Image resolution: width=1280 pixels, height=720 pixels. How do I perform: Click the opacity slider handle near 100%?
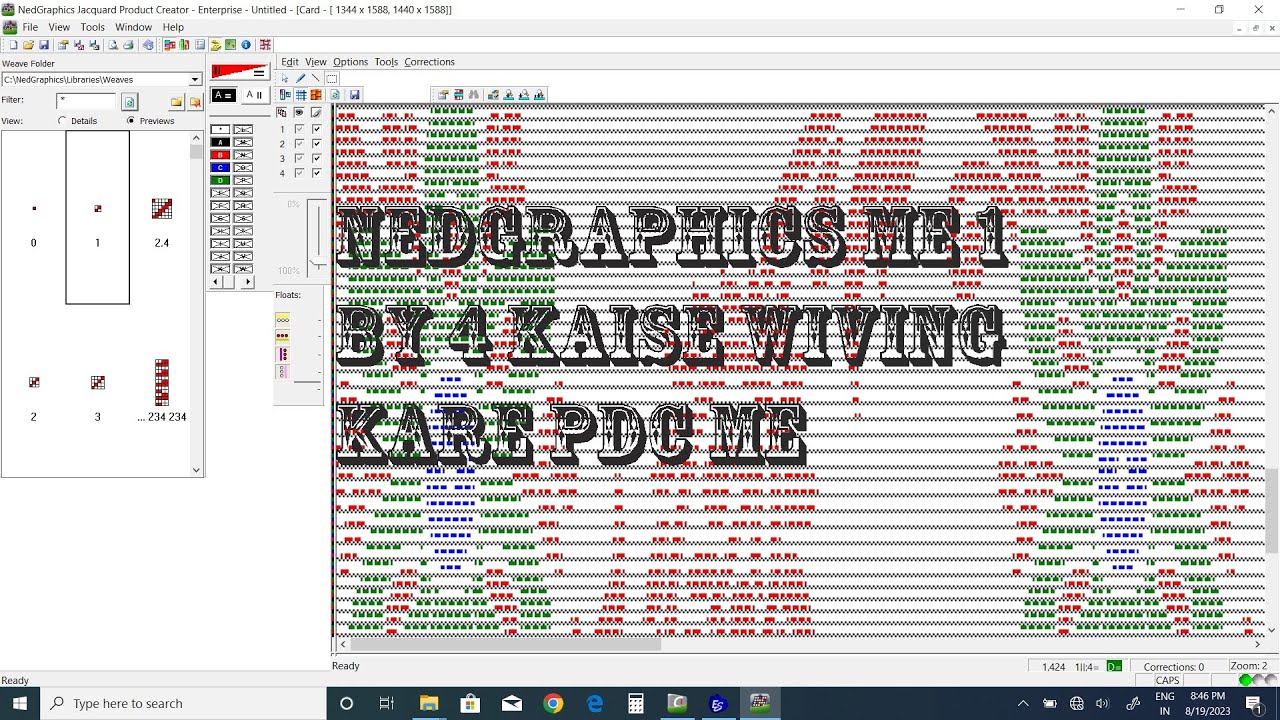click(318, 263)
